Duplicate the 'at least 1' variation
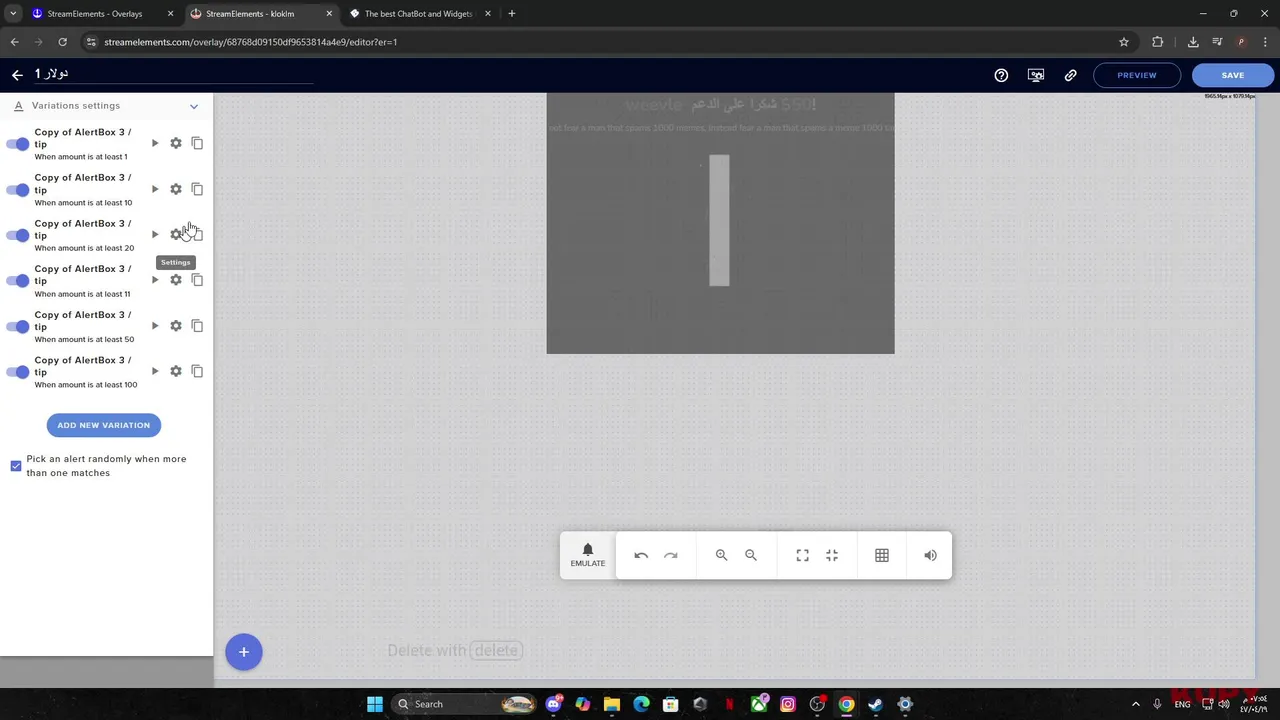This screenshot has width=1280, height=720. pyautogui.click(x=197, y=143)
